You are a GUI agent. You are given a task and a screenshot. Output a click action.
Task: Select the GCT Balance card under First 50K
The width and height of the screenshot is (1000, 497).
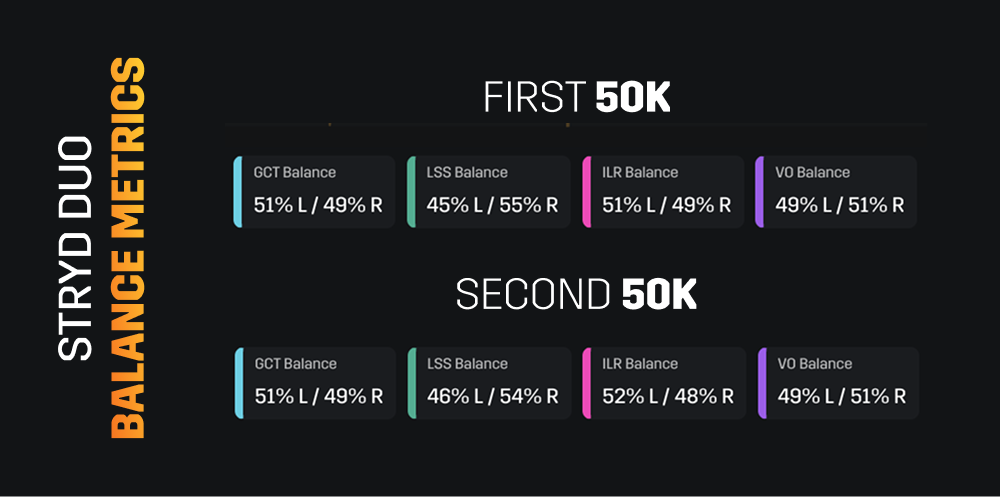click(x=314, y=191)
